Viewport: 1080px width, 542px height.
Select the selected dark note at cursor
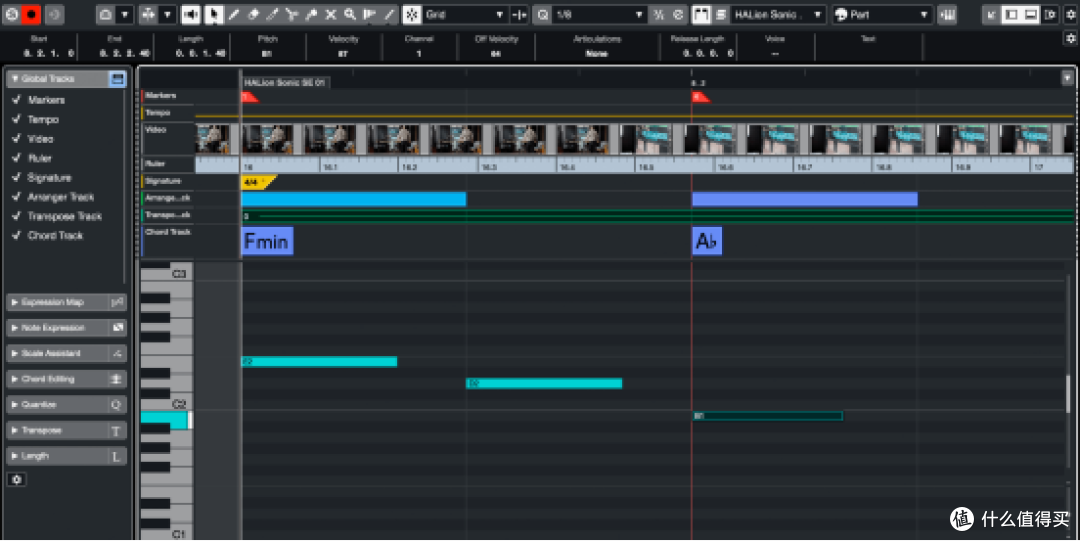(x=767, y=416)
